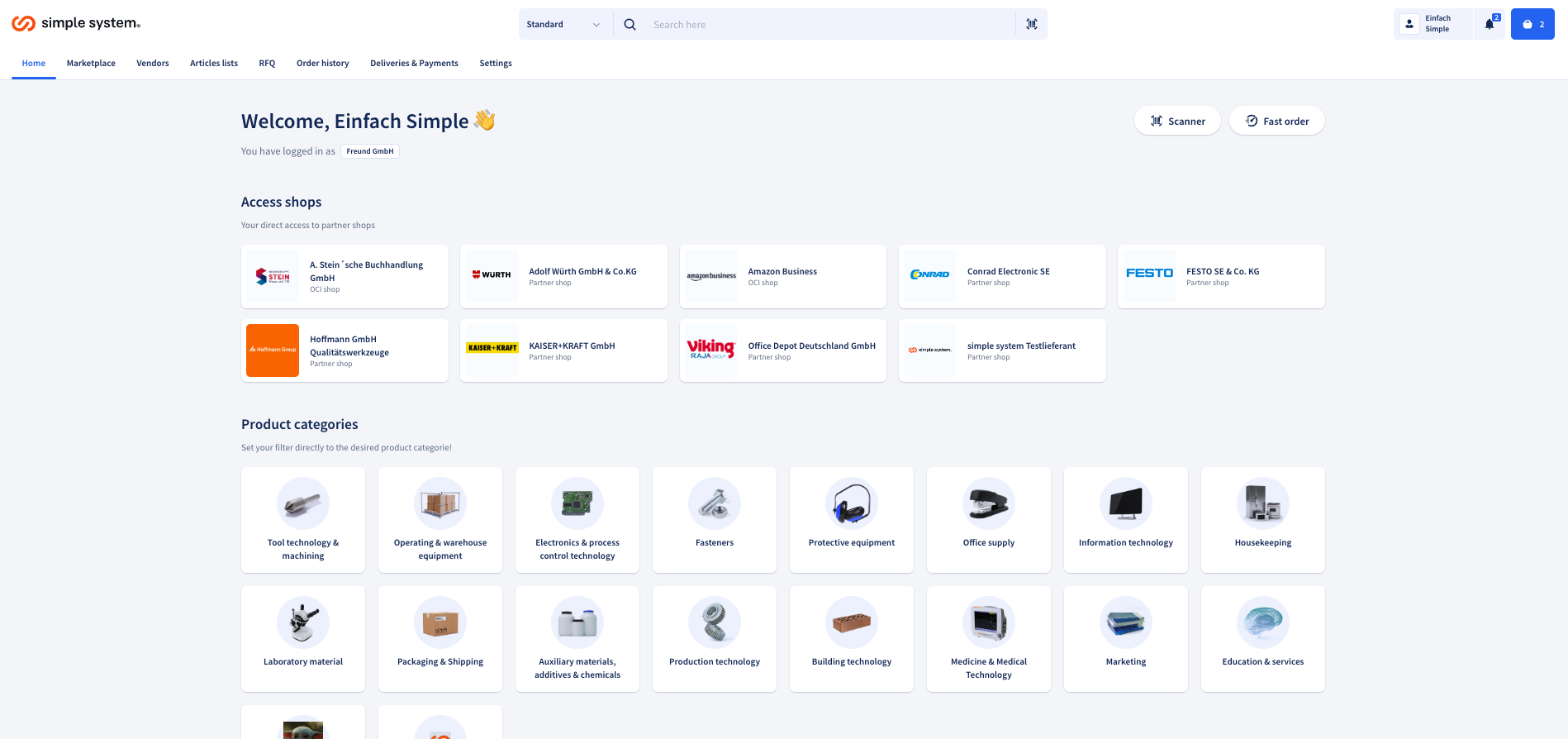Click the simple system logo
Screen dimensions: 1568x739
[x=76, y=24]
